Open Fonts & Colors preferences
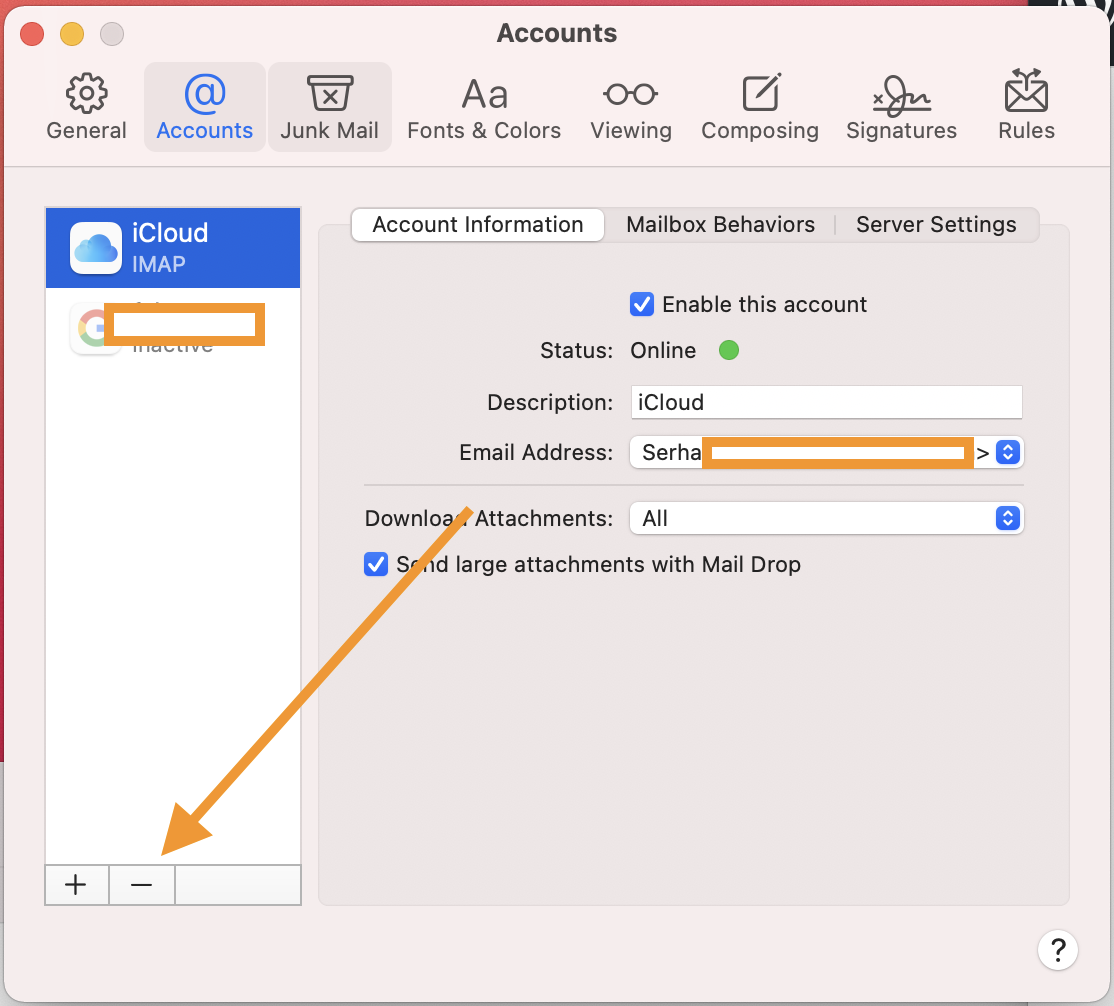The image size is (1114, 1006). 484,107
